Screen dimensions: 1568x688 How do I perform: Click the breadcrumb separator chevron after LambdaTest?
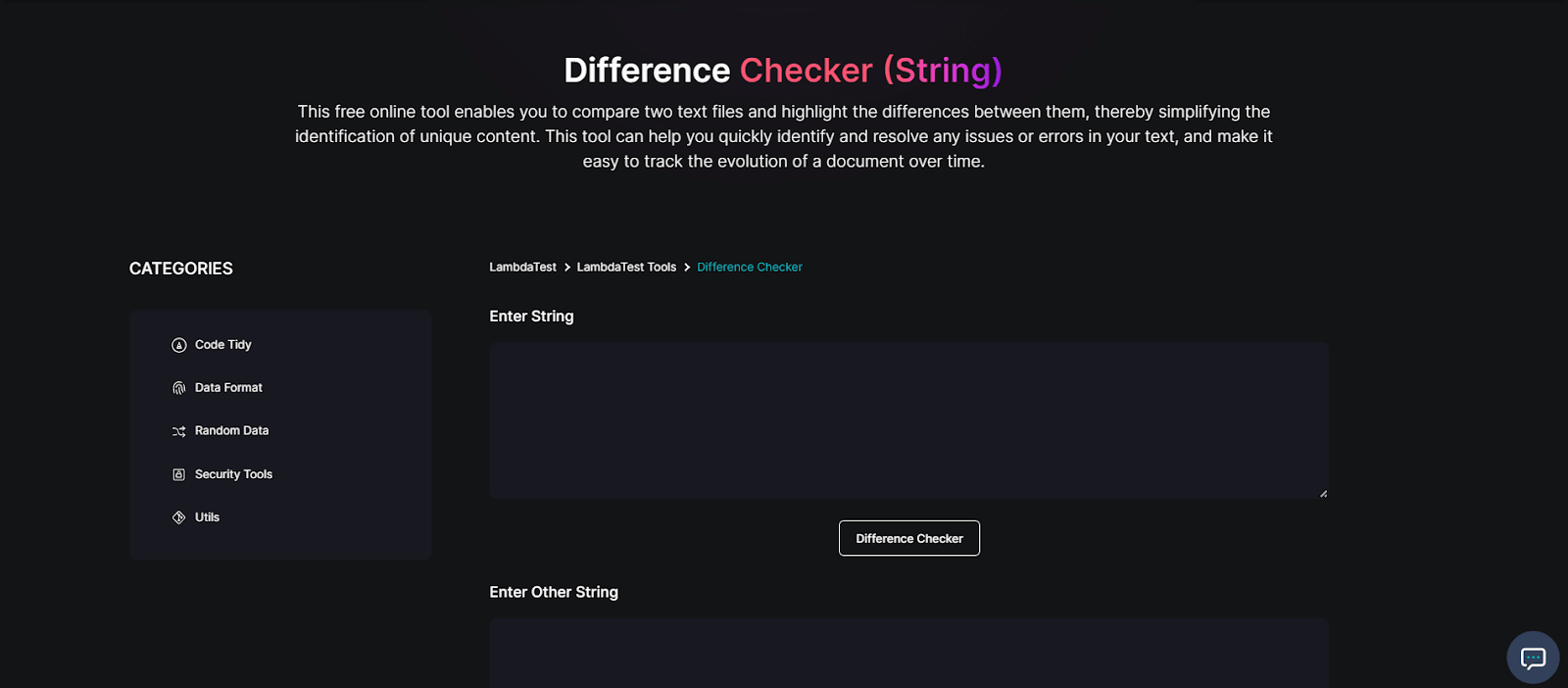[565, 267]
